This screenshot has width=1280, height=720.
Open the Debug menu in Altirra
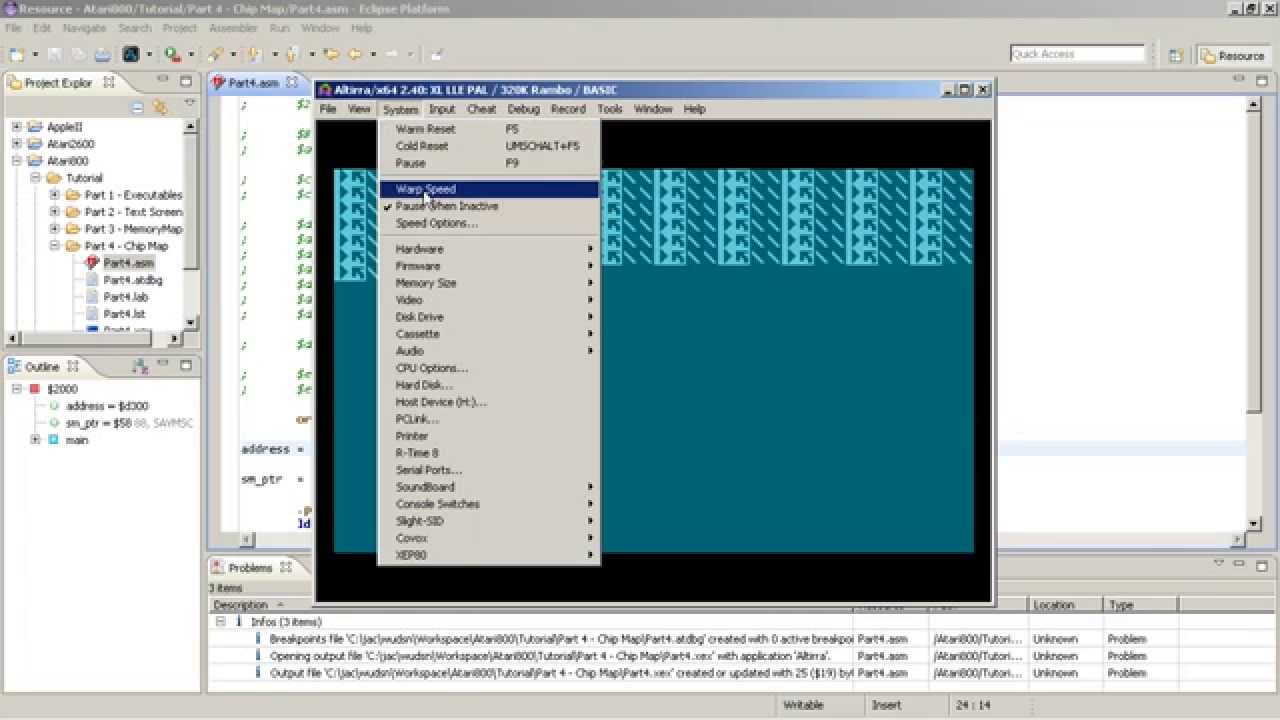[x=523, y=109]
